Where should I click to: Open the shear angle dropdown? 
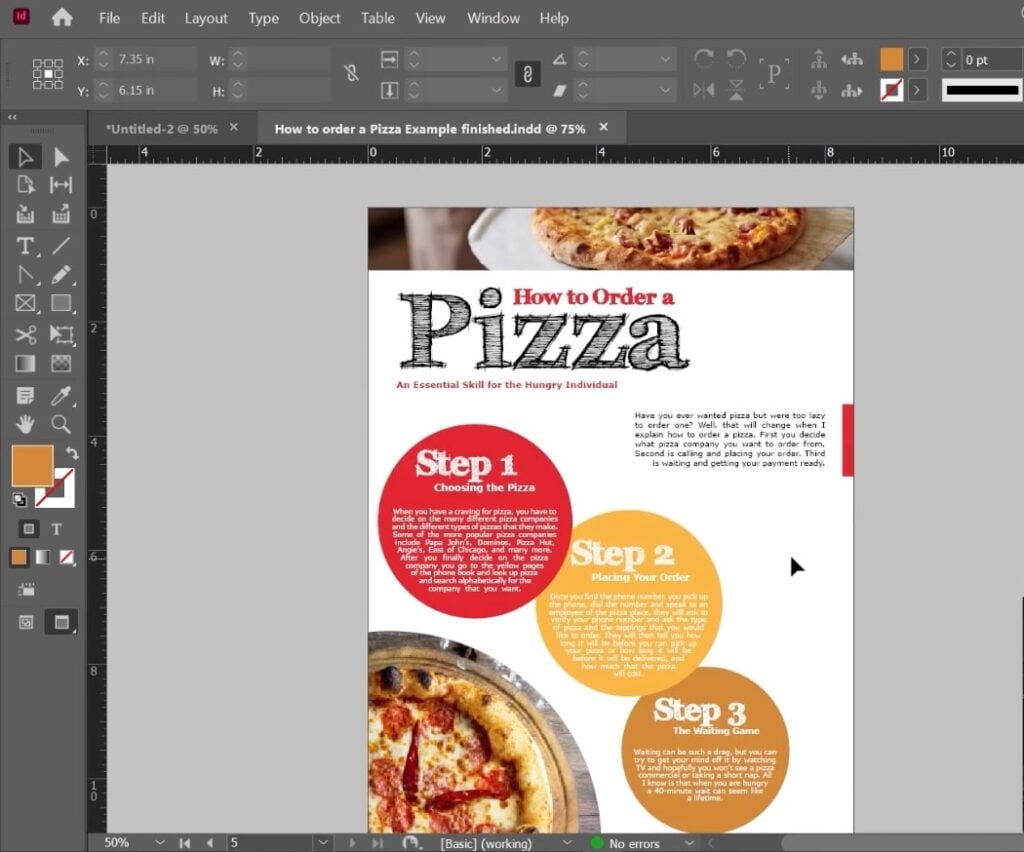[665, 90]
